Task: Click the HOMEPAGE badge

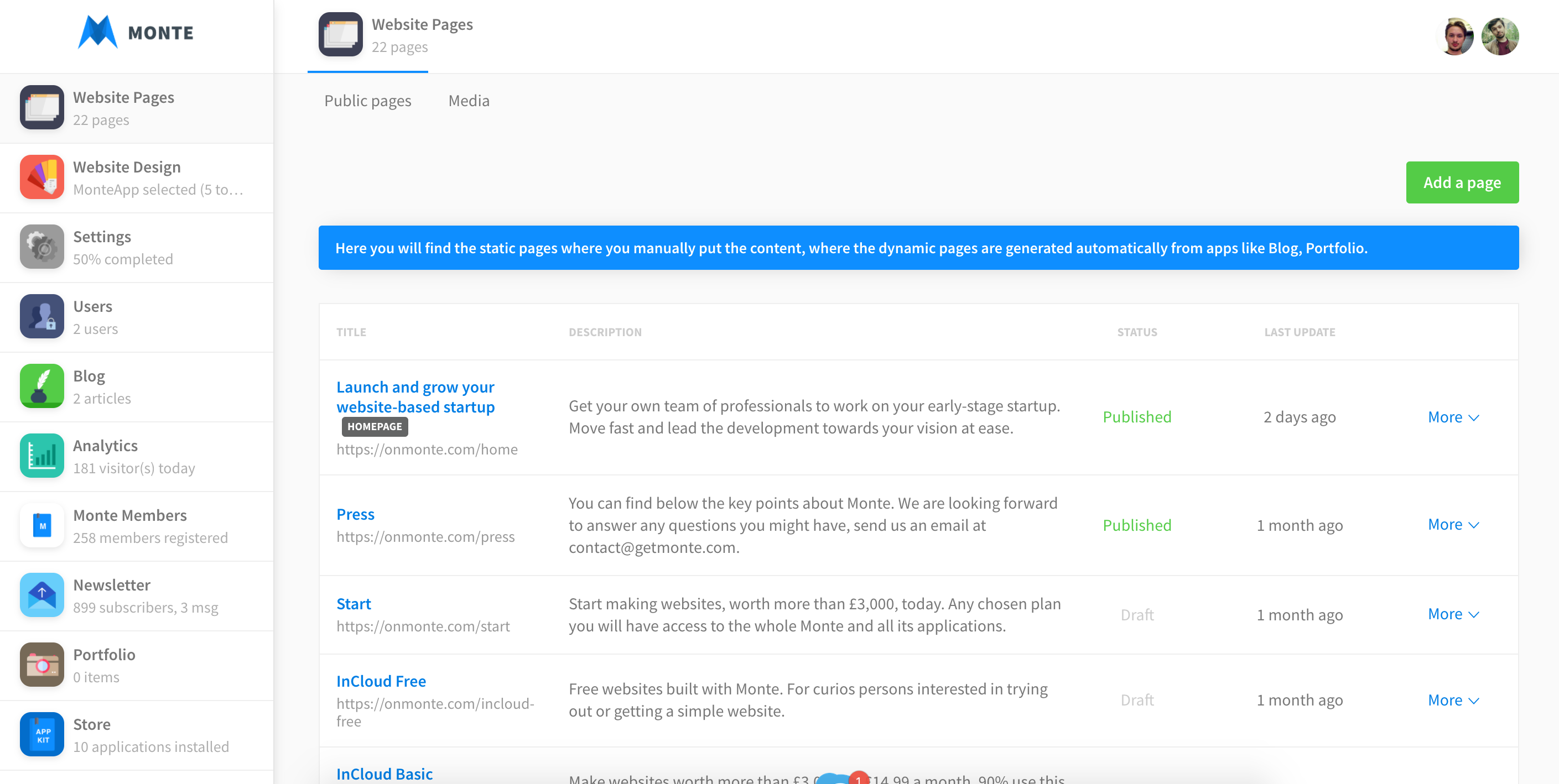Action: 375,426
